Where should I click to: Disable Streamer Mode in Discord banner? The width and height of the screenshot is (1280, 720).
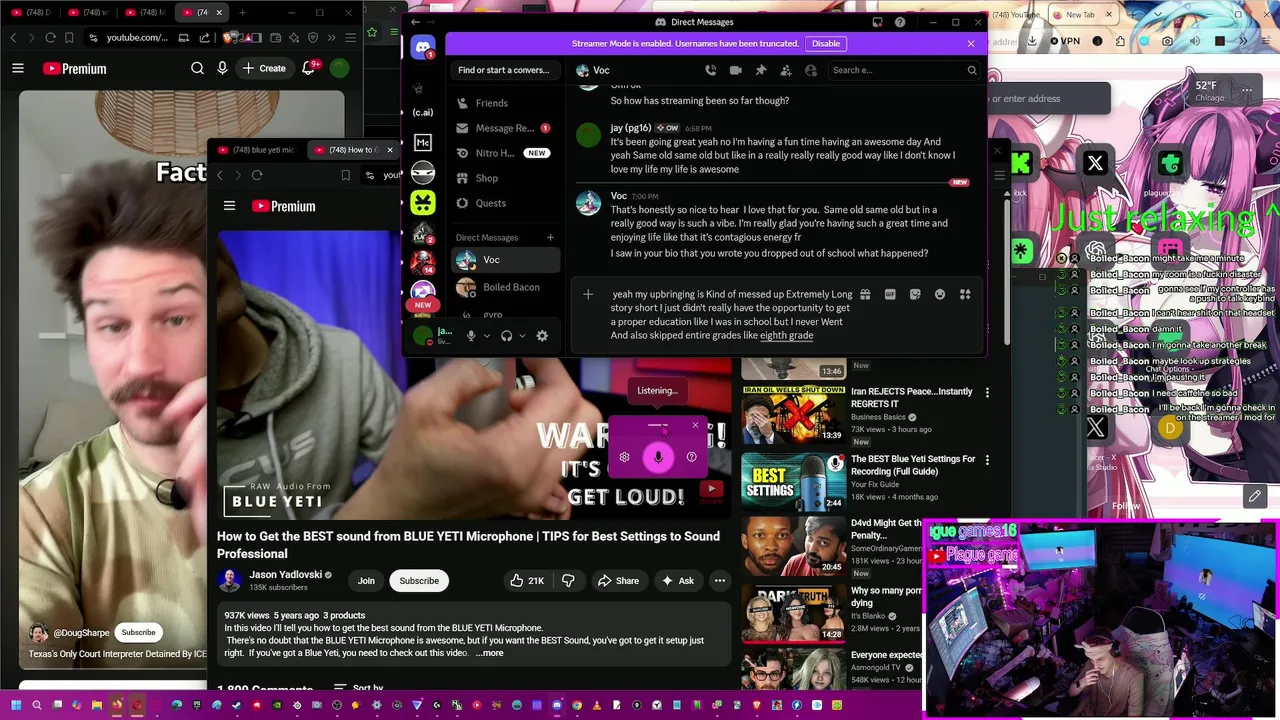826,43
